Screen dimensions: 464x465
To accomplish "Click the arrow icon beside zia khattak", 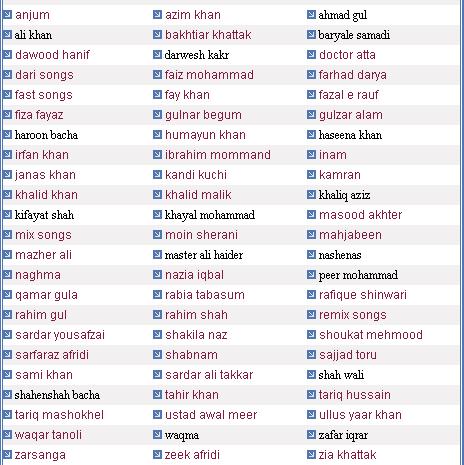I will click(x=311, y=455).
